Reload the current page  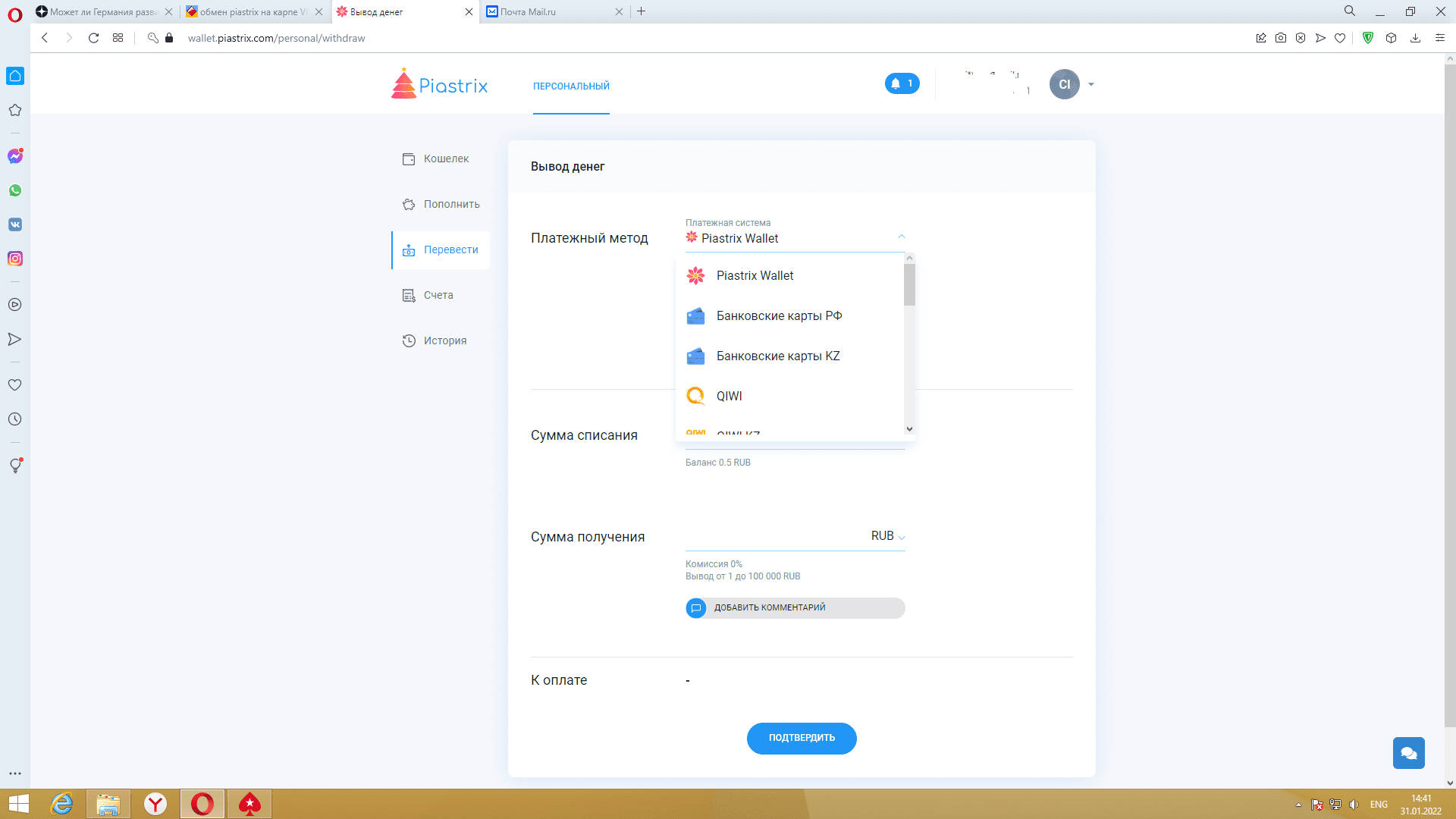tap(93, 38)
